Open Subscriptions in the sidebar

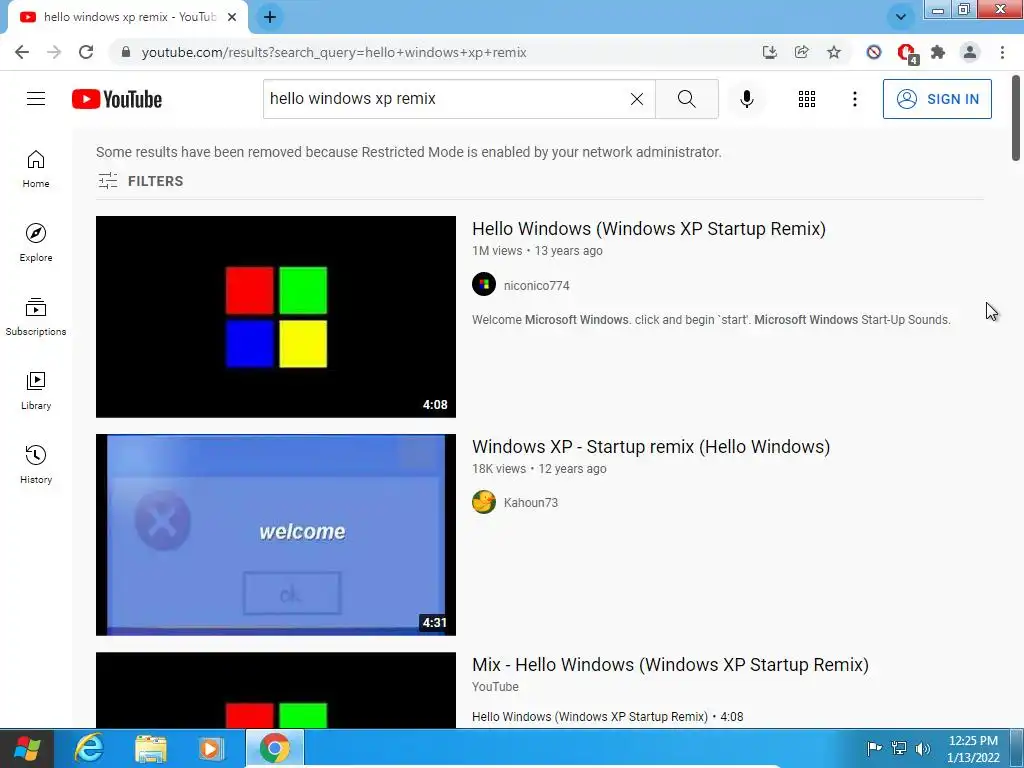coord(36,317)
